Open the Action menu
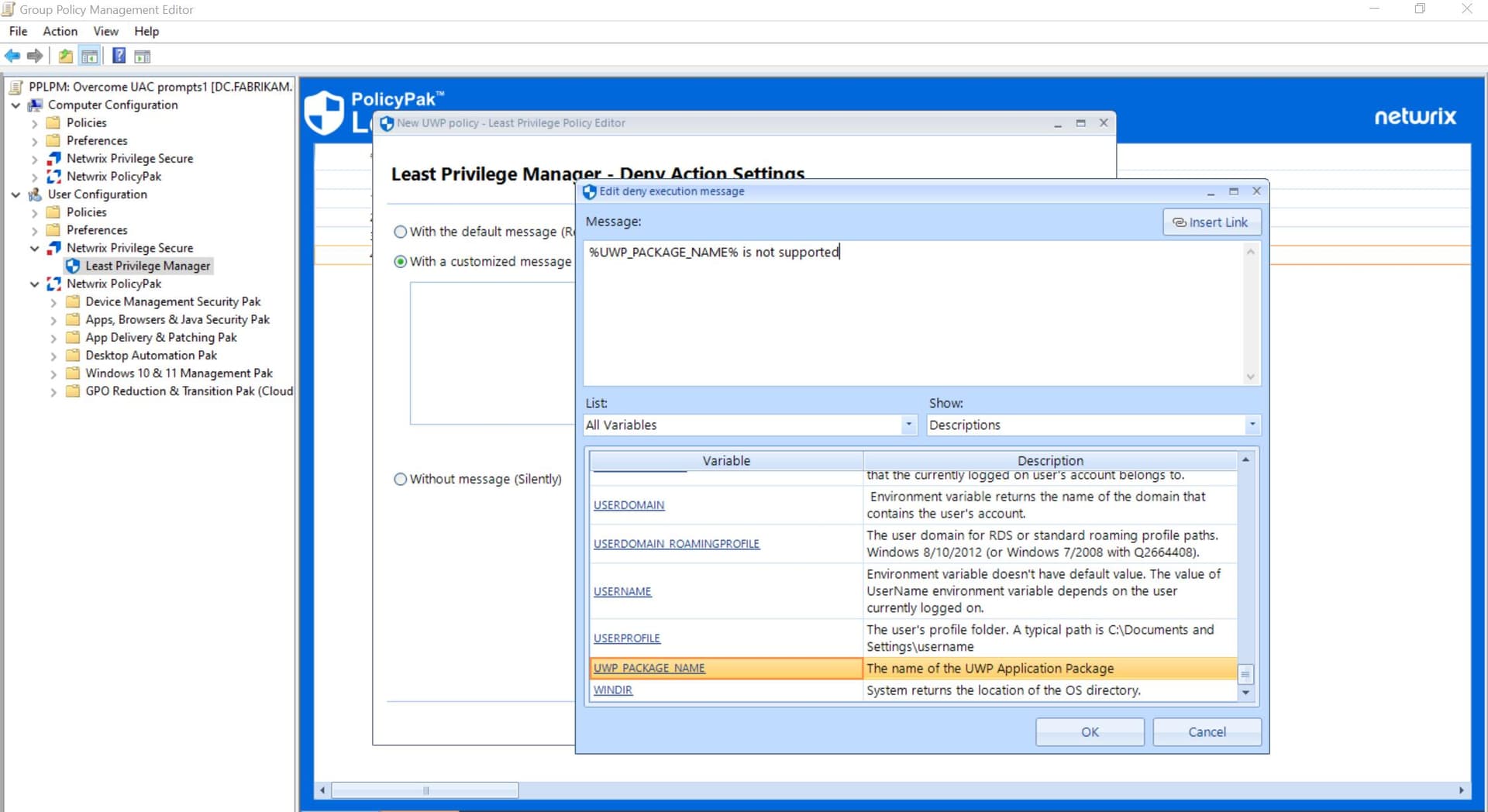This screenshot has width=1488, height=812. click(x=60, y=31)
